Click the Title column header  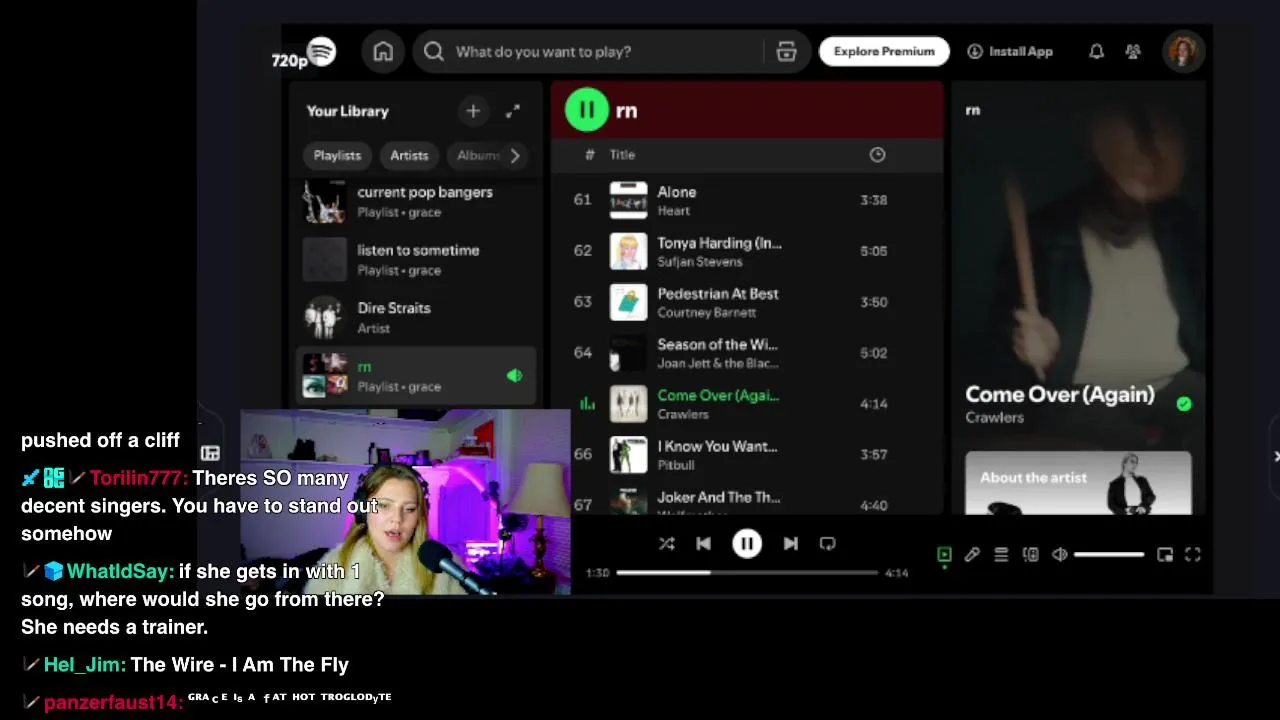coord(622,155)
